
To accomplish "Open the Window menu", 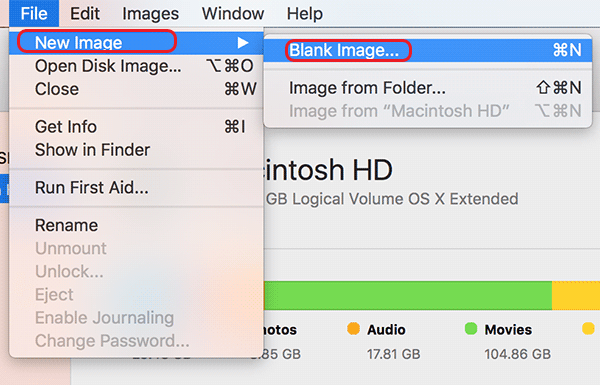I will coord(233,14).
